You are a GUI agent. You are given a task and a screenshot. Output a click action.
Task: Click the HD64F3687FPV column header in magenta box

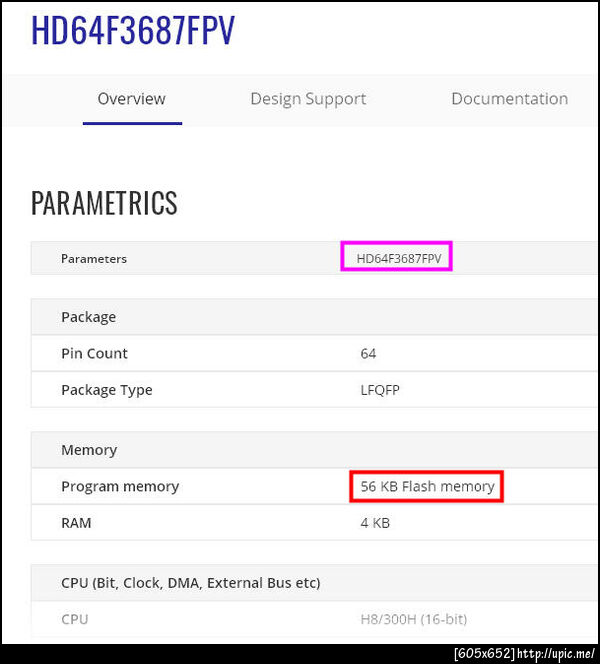[x=398, y=258]
